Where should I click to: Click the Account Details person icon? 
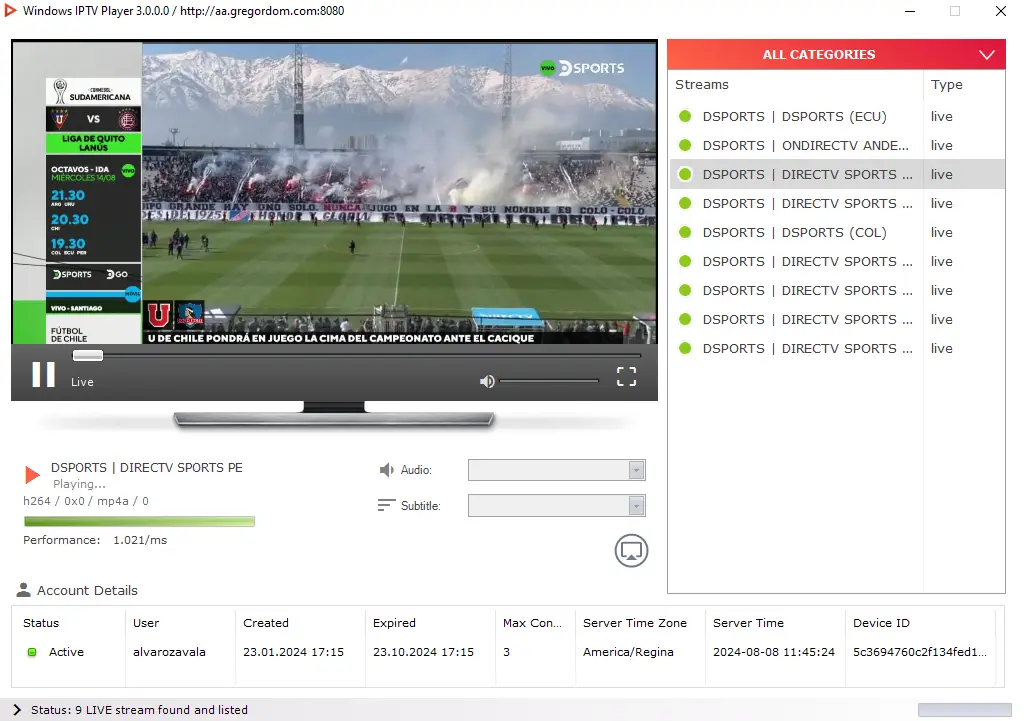24,590
